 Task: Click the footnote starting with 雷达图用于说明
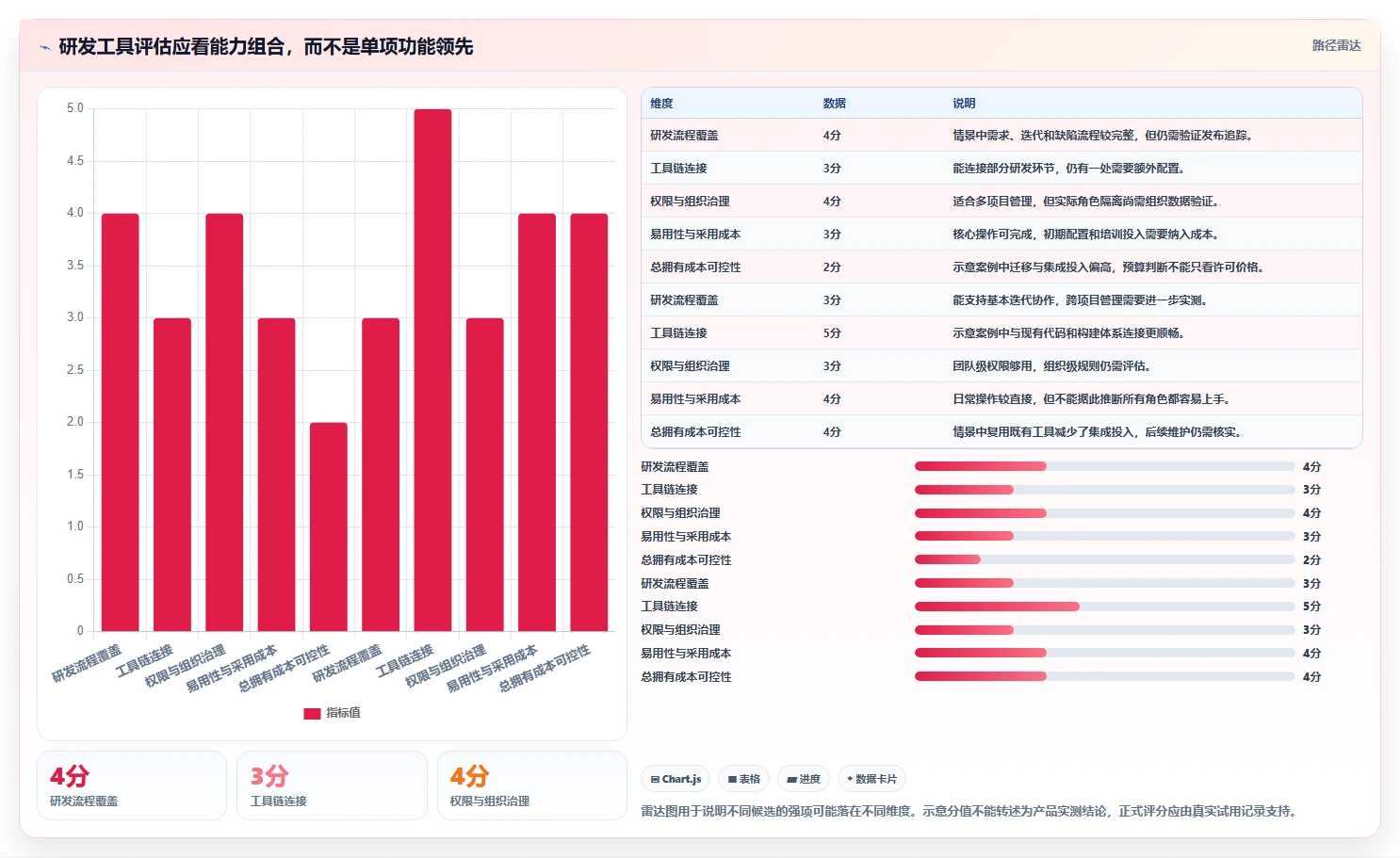[x=969, y=811]
